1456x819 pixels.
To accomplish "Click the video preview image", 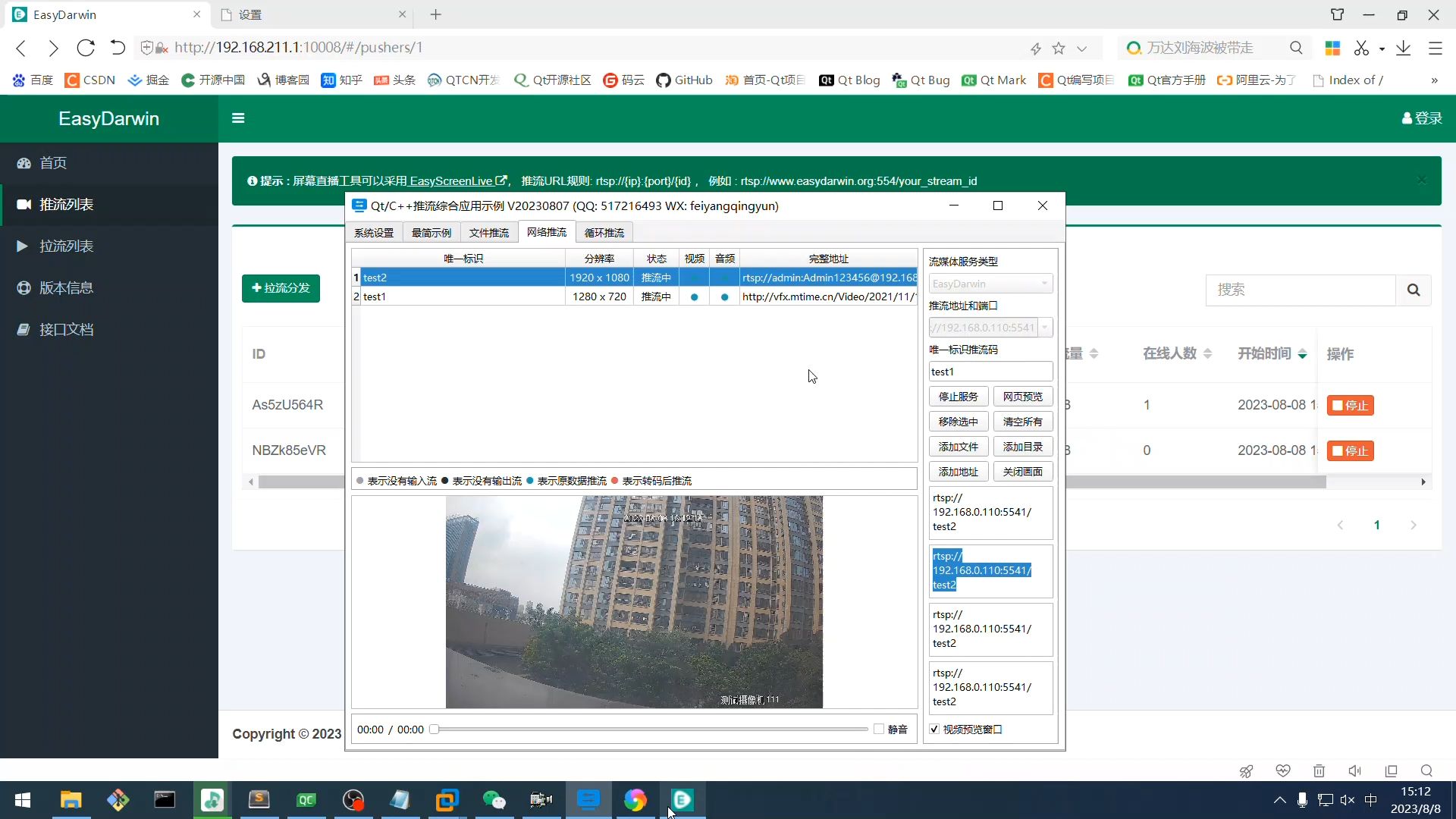I will click(x=634, y=602).
